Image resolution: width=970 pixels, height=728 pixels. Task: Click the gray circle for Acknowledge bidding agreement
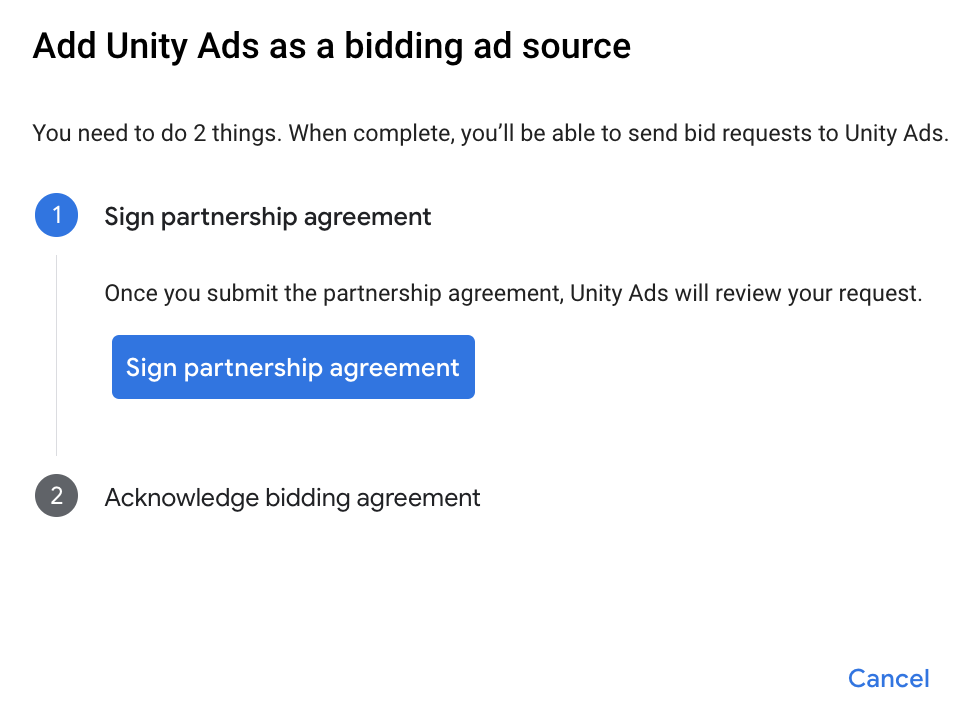56,496
